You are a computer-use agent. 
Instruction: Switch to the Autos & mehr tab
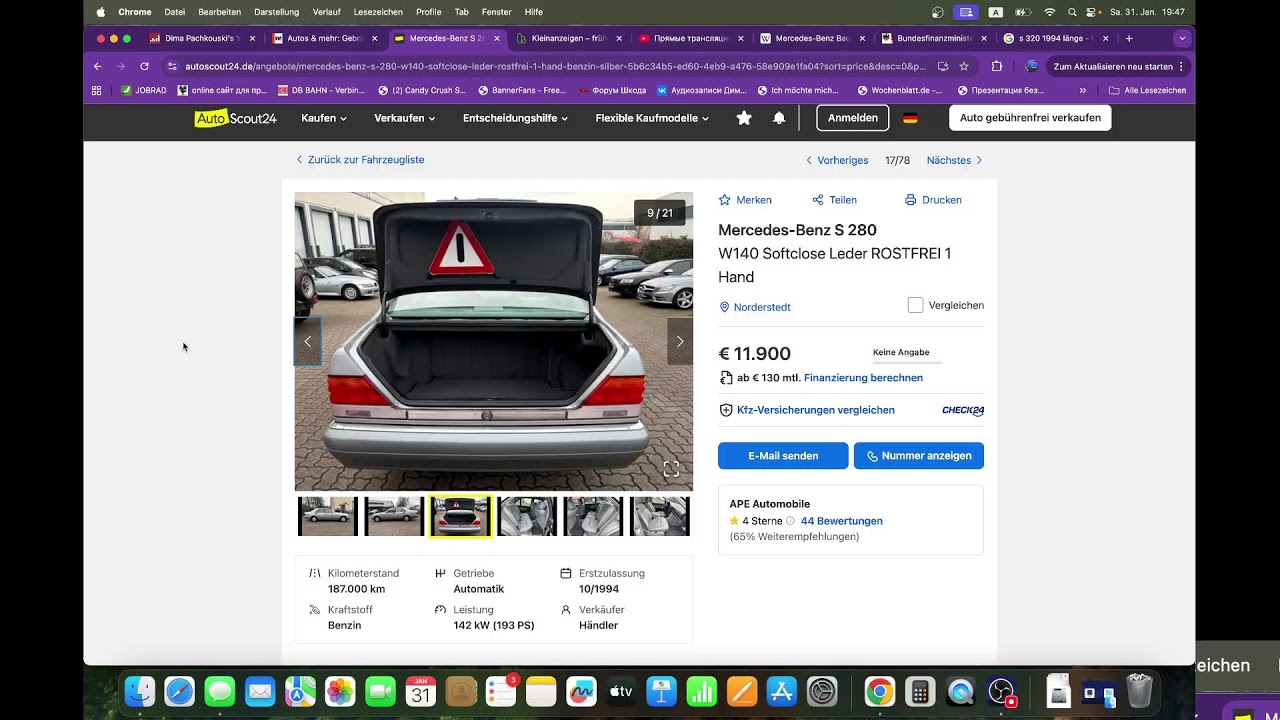click(324, 39)
